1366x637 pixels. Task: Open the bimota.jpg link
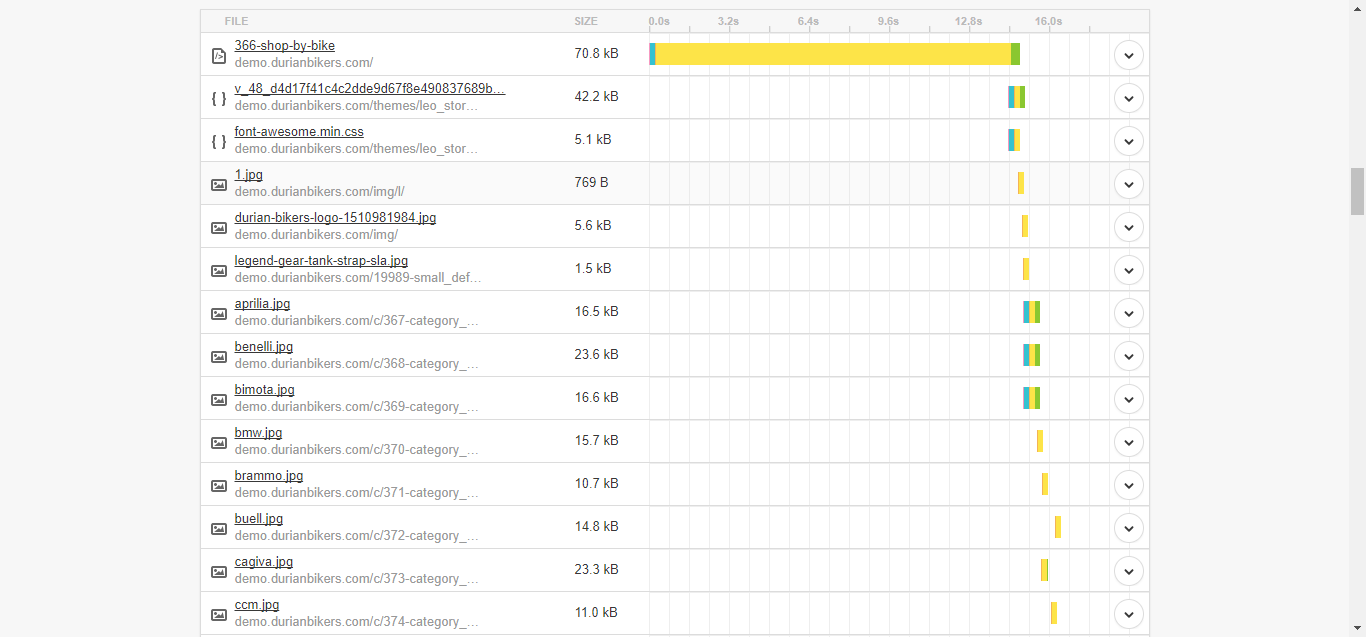click(x=265, y=390)
